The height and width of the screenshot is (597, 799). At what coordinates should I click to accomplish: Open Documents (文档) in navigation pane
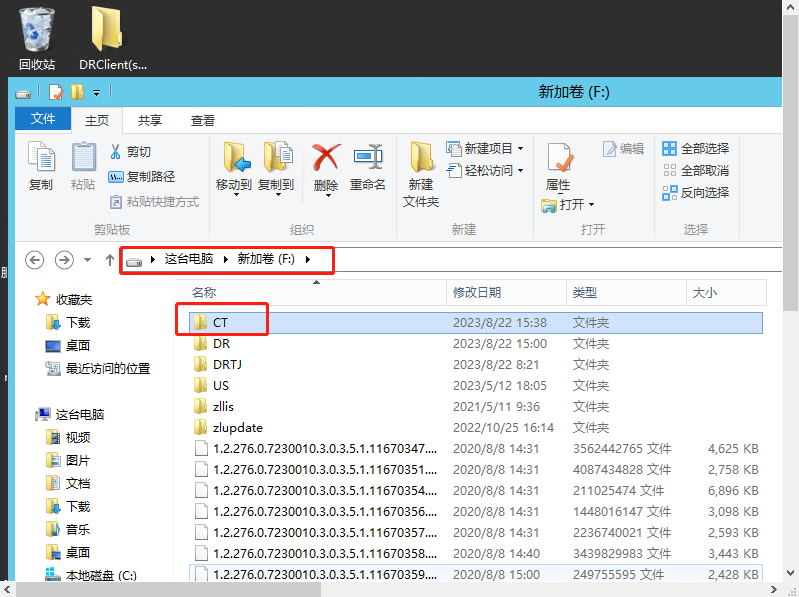(x=68, y=483)
